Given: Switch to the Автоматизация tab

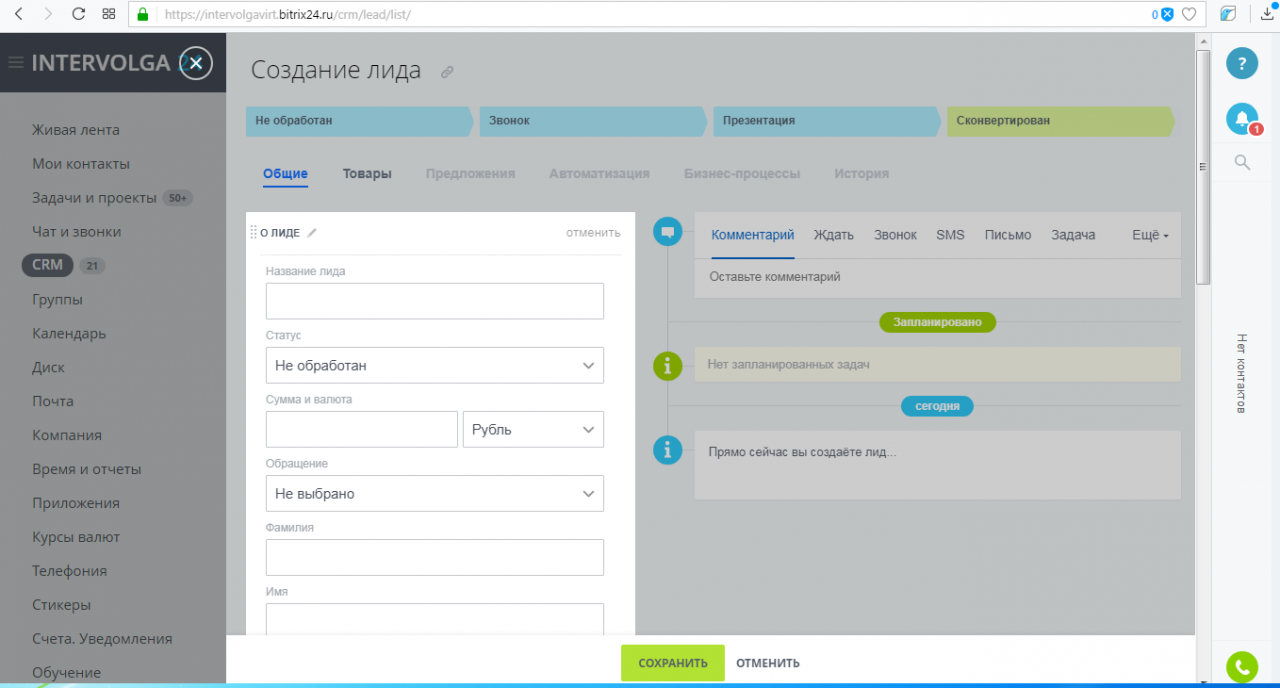Looking at the screenshot, I should pyautogui.click(x=599, y=173).
